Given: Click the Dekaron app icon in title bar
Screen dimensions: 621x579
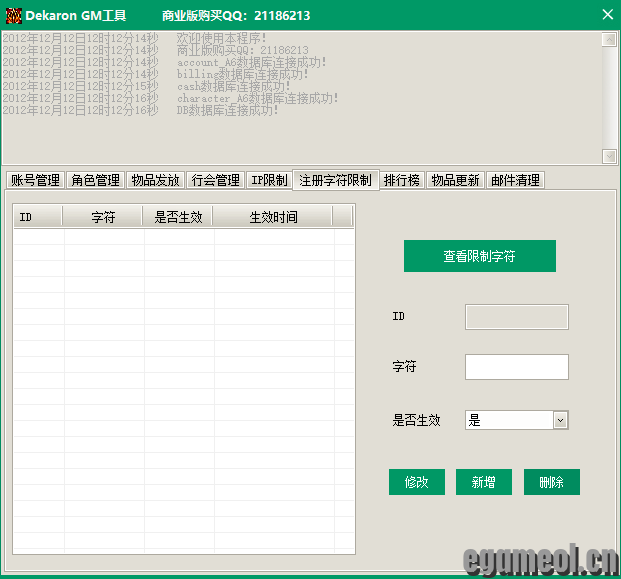Looking at the screenshot, I should pos(14,15).
